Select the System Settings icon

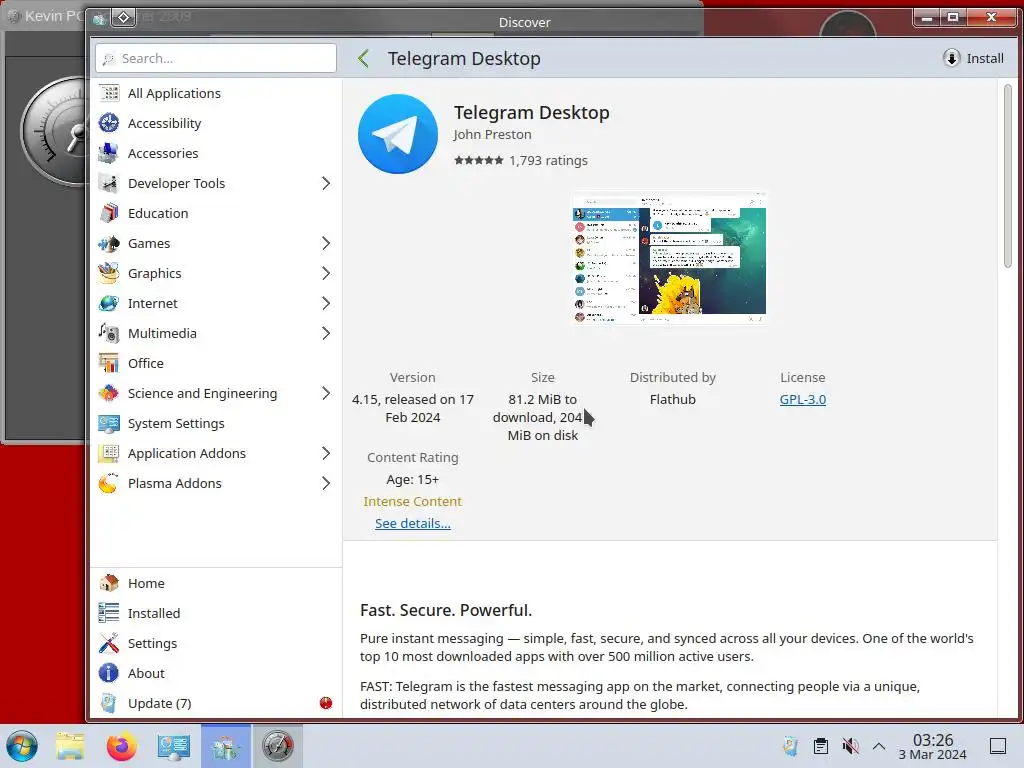[x=109, y=424]
